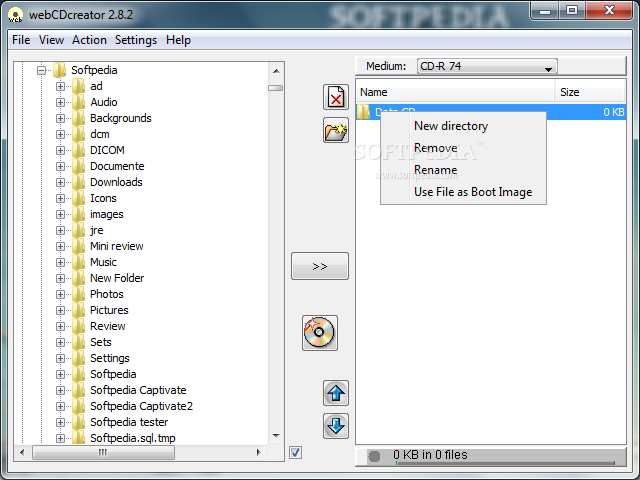Image resolution: width=640 pixels, height=480 pixels.
Task: Click the vertical scrollbar thumb in tree
Action: 276,88
